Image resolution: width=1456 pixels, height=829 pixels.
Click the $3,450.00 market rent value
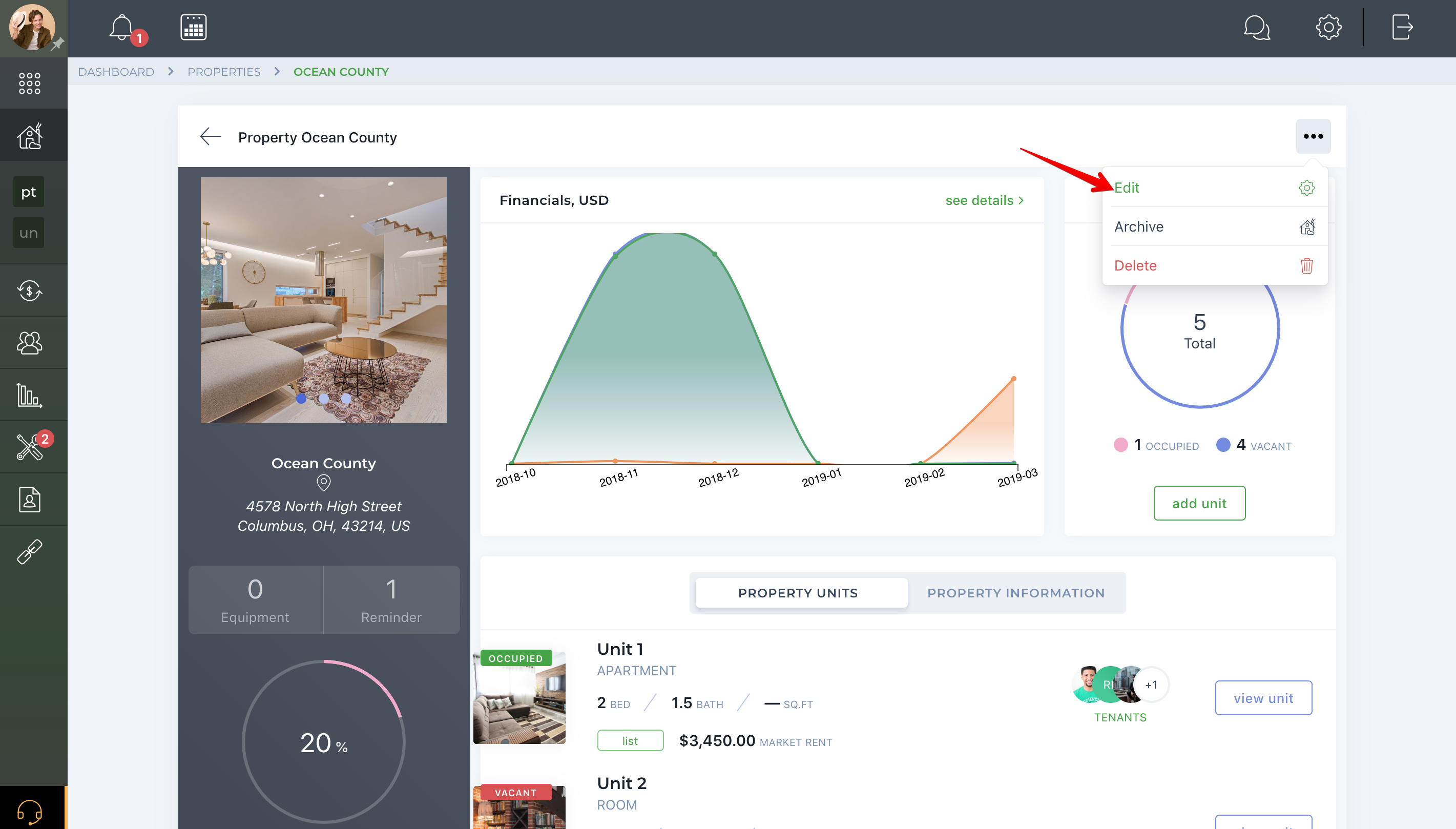point(717,741)
